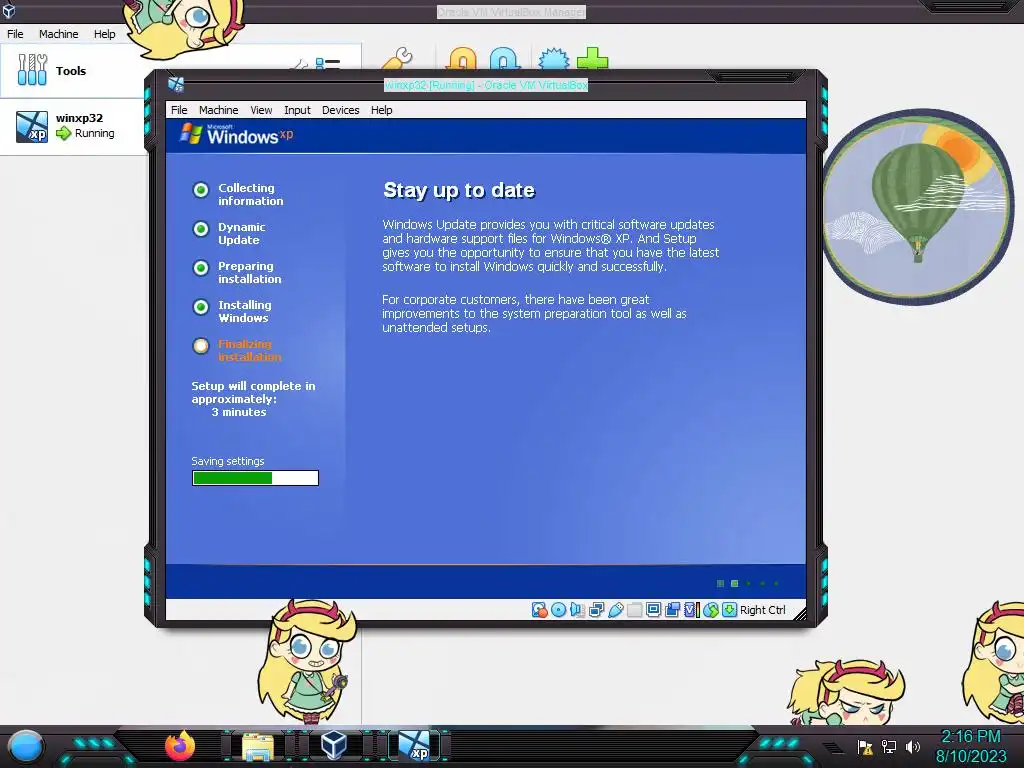Click the Collecting information step indicator
Image resolution: width=1024 pixels, height=768 pixels.
201,190
